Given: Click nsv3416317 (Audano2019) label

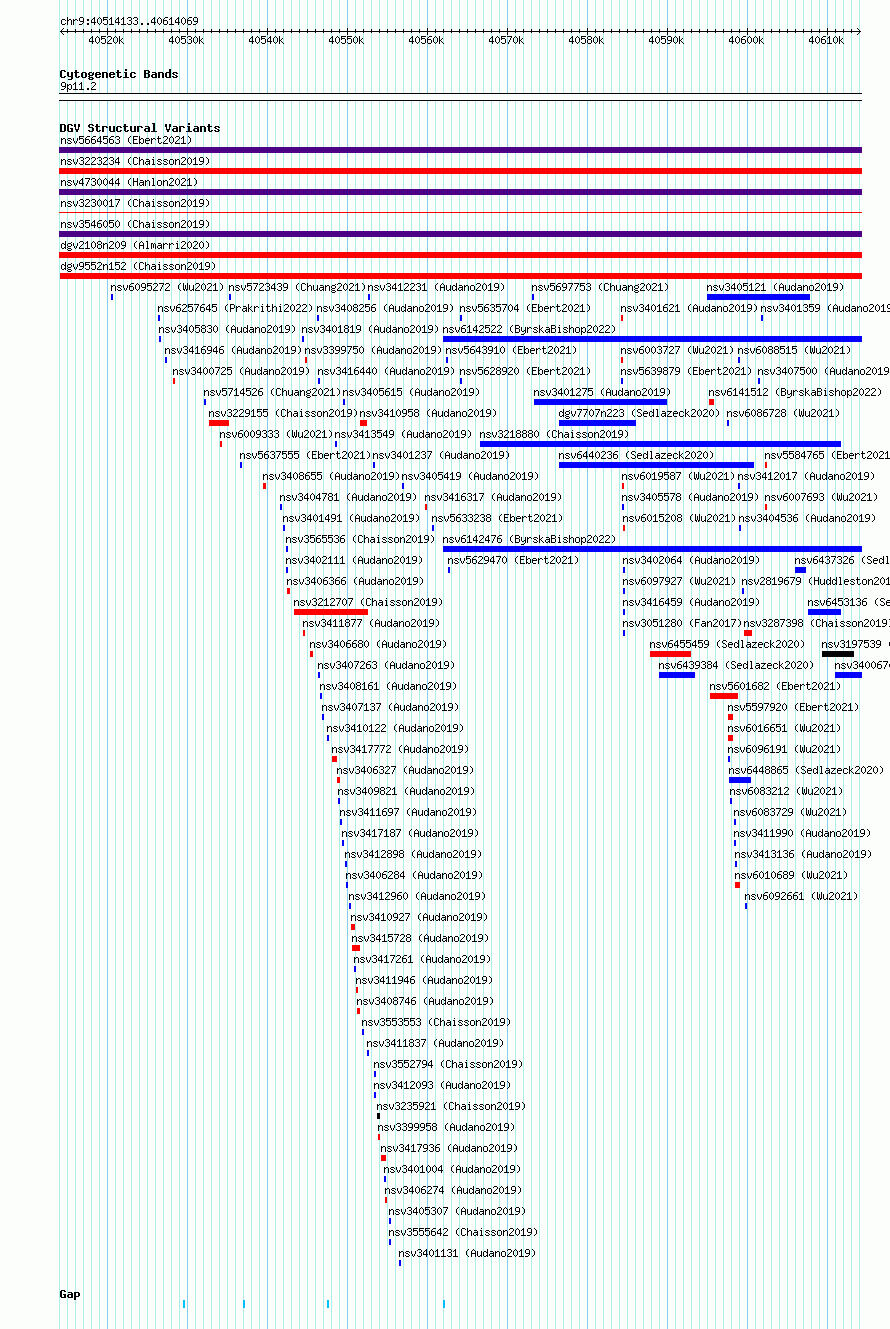Looking at the screenshot, I should click(x=493, y=498).
